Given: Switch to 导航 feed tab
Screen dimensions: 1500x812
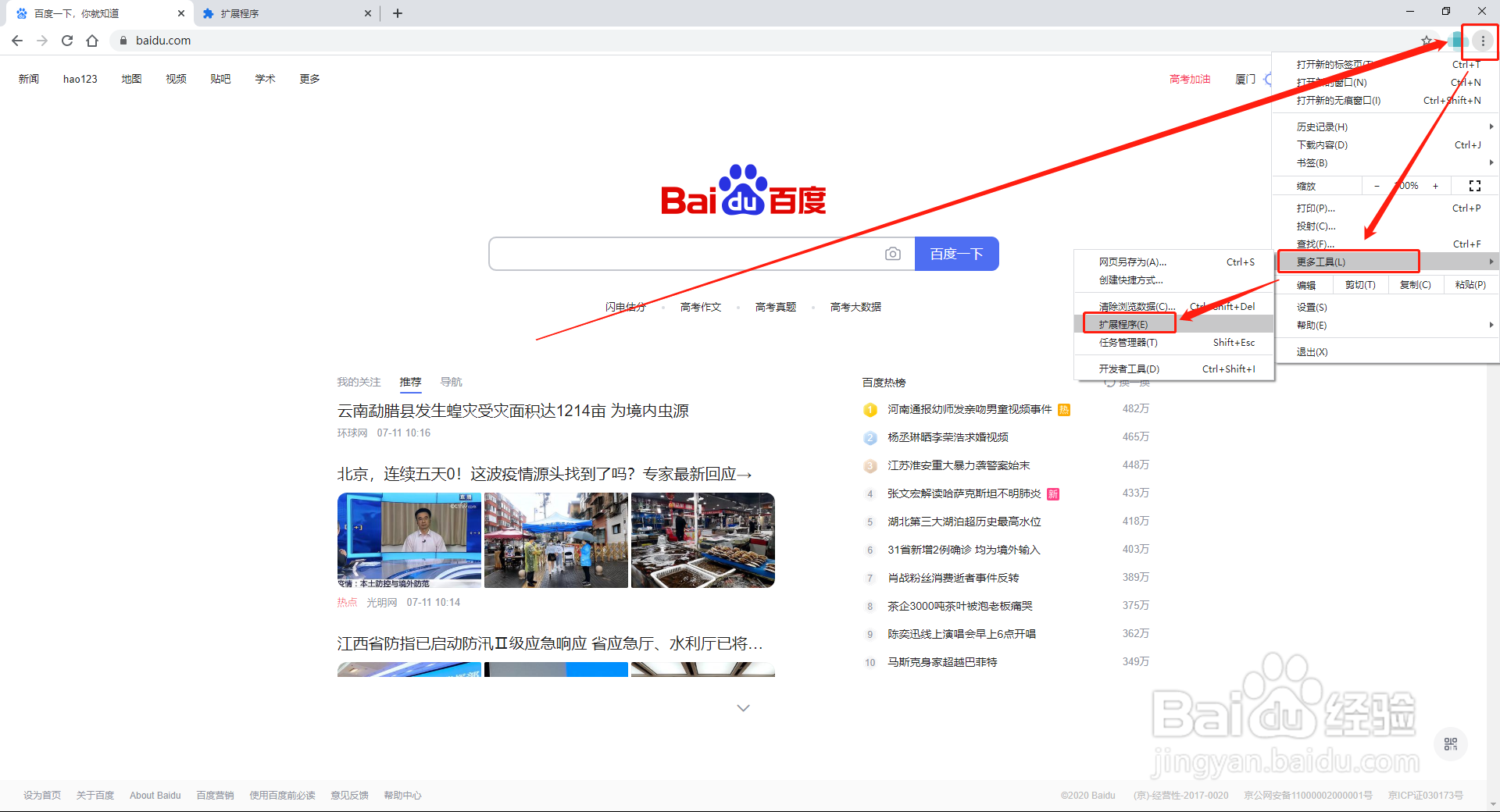Looking at the screenshot, I should pyautogui.click(x=451, y=382).
